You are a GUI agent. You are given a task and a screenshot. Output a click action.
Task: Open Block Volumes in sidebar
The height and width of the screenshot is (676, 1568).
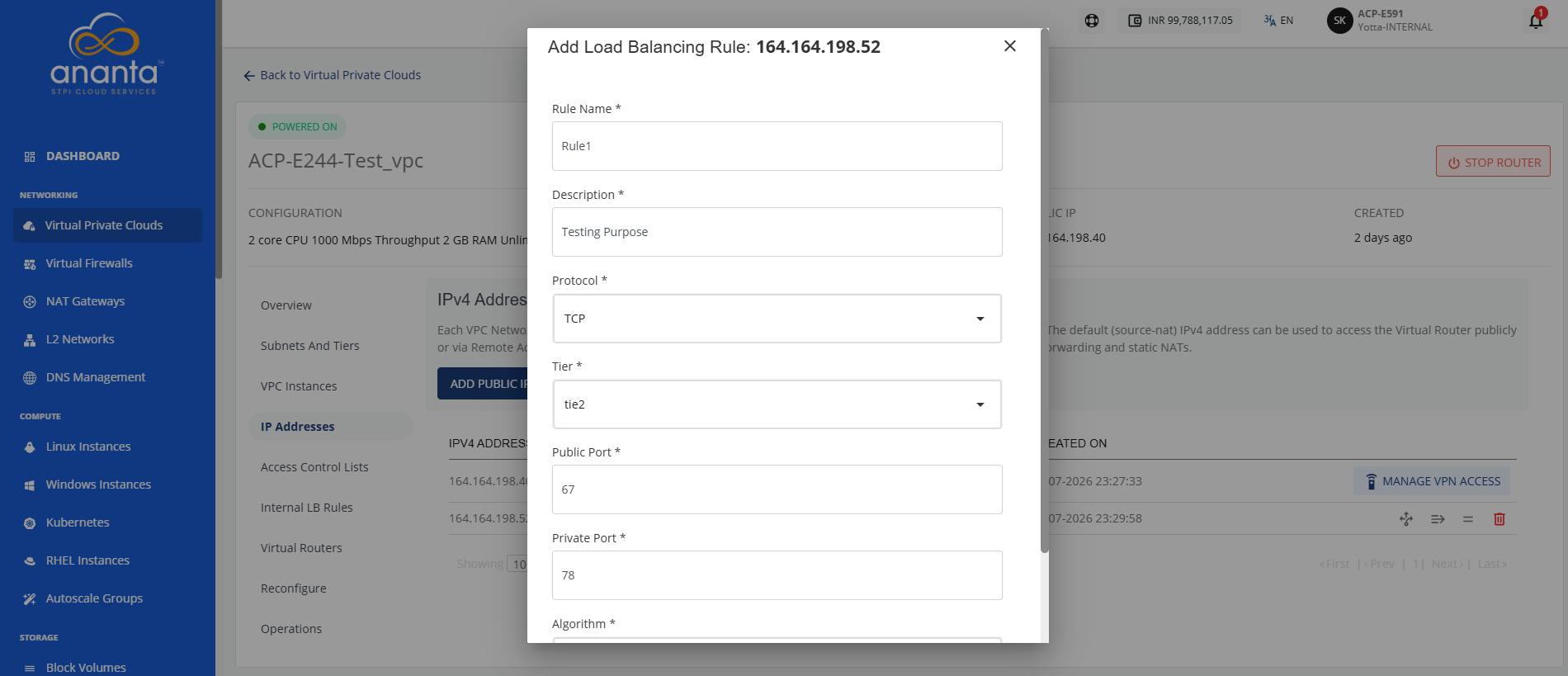point(86,668)
